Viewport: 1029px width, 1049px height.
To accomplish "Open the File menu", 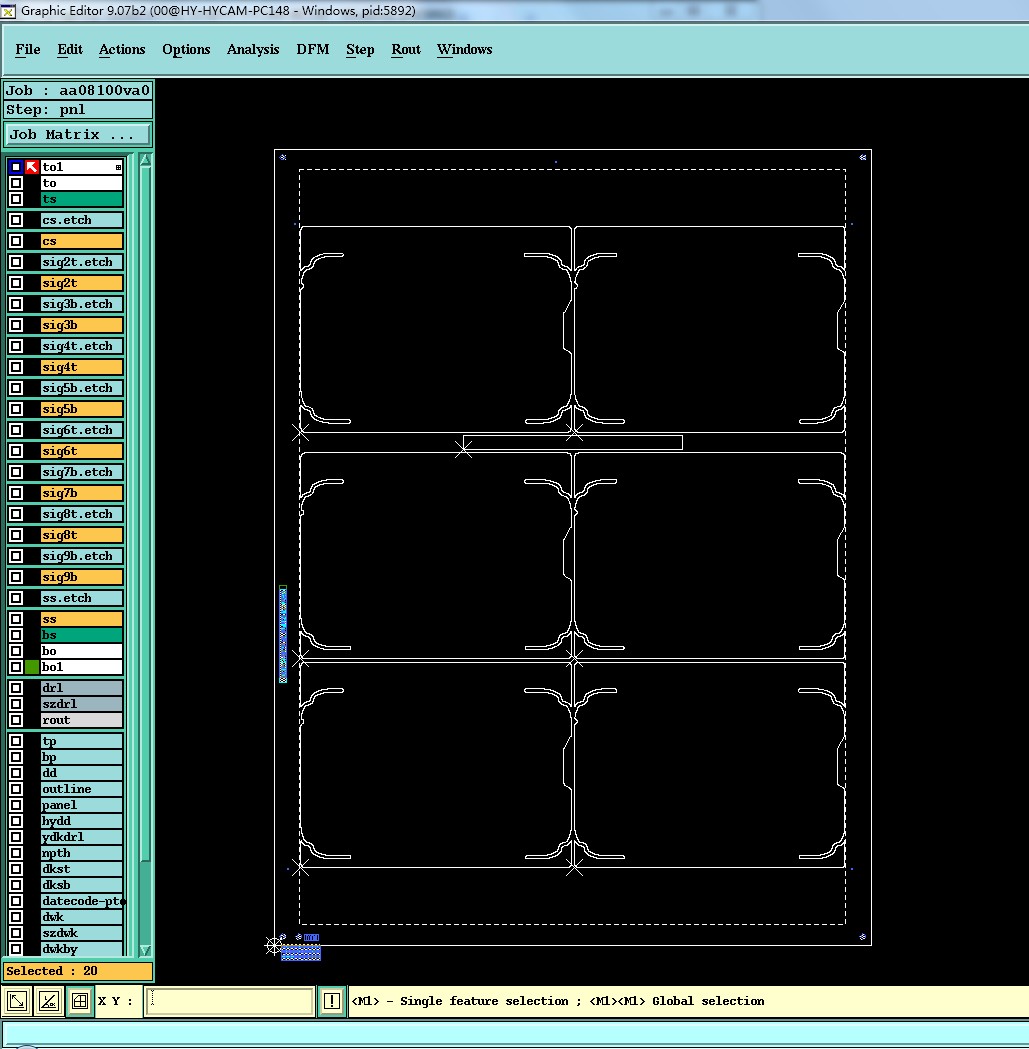I will pos(27,50).
